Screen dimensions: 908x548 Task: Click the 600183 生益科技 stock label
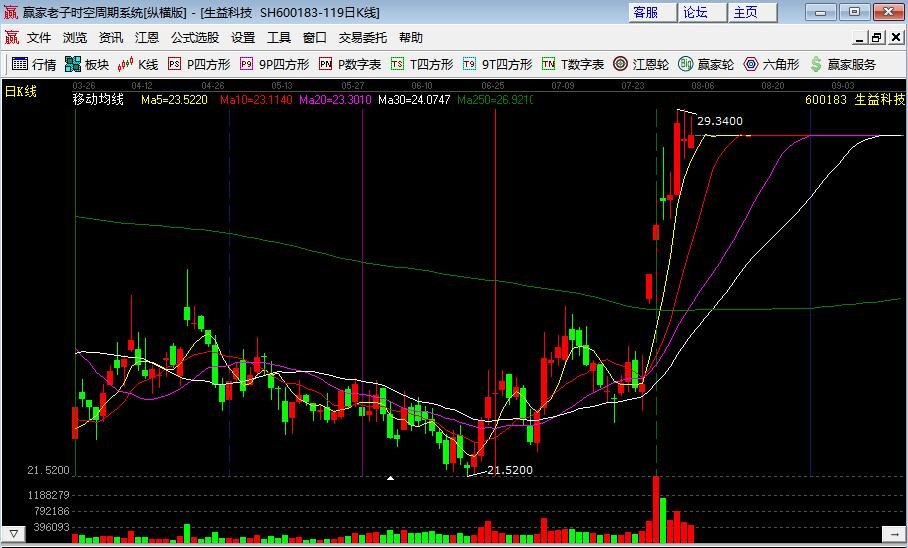point(855,100)
